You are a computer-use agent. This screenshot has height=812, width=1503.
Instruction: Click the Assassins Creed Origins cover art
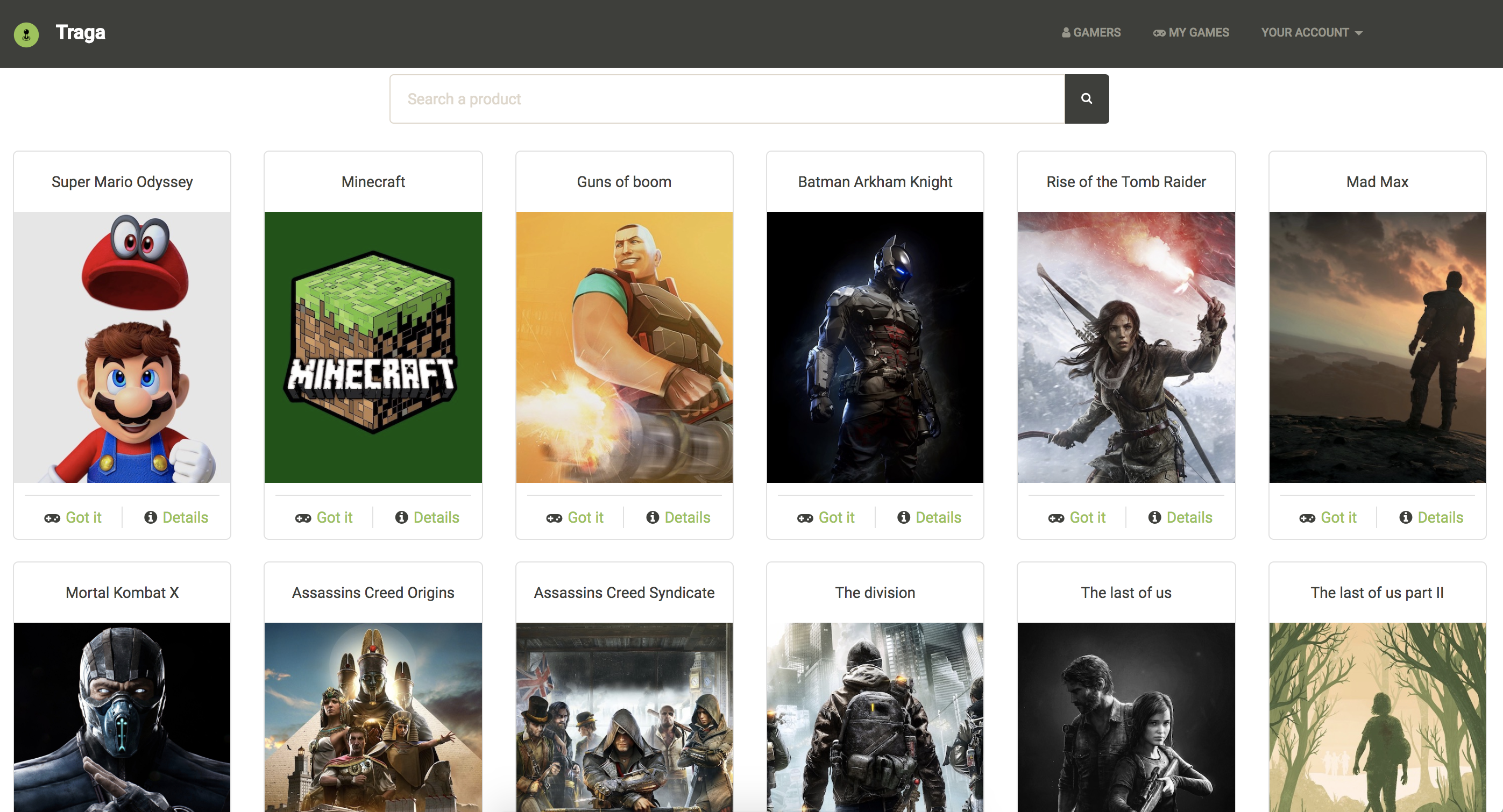point(373,716)
